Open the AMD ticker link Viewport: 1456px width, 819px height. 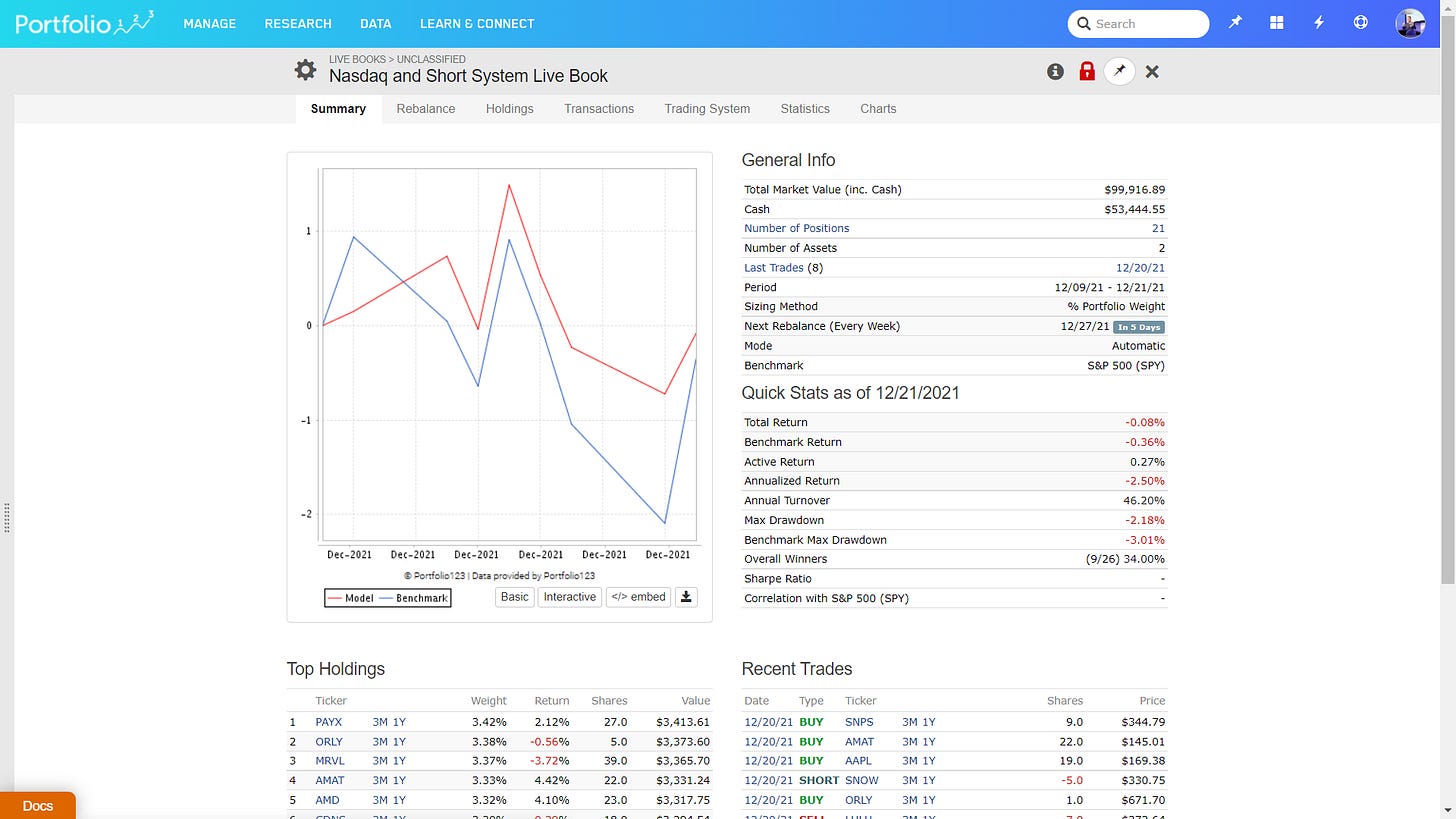pos(327,800)
